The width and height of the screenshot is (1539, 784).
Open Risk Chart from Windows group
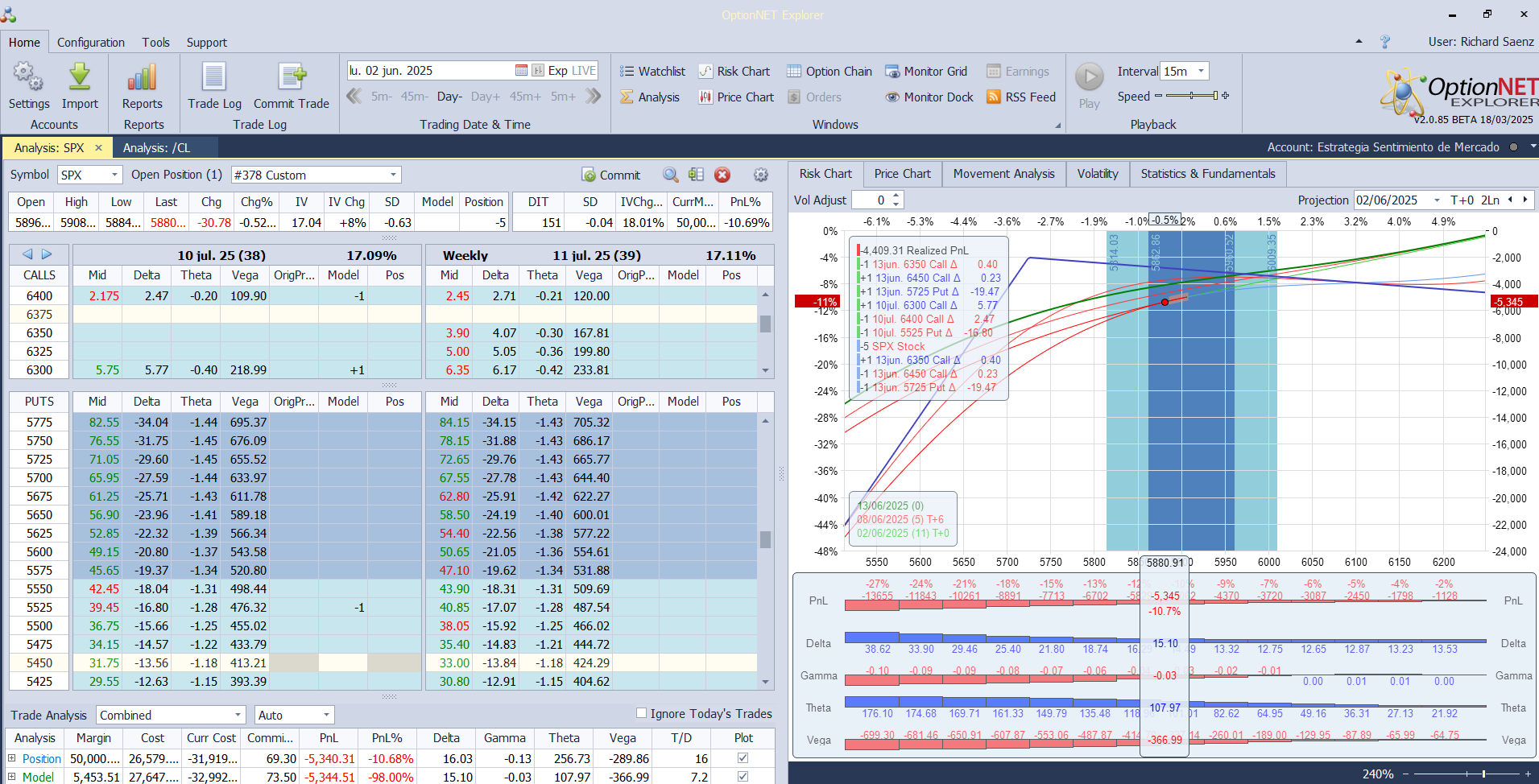pos(734,71)
